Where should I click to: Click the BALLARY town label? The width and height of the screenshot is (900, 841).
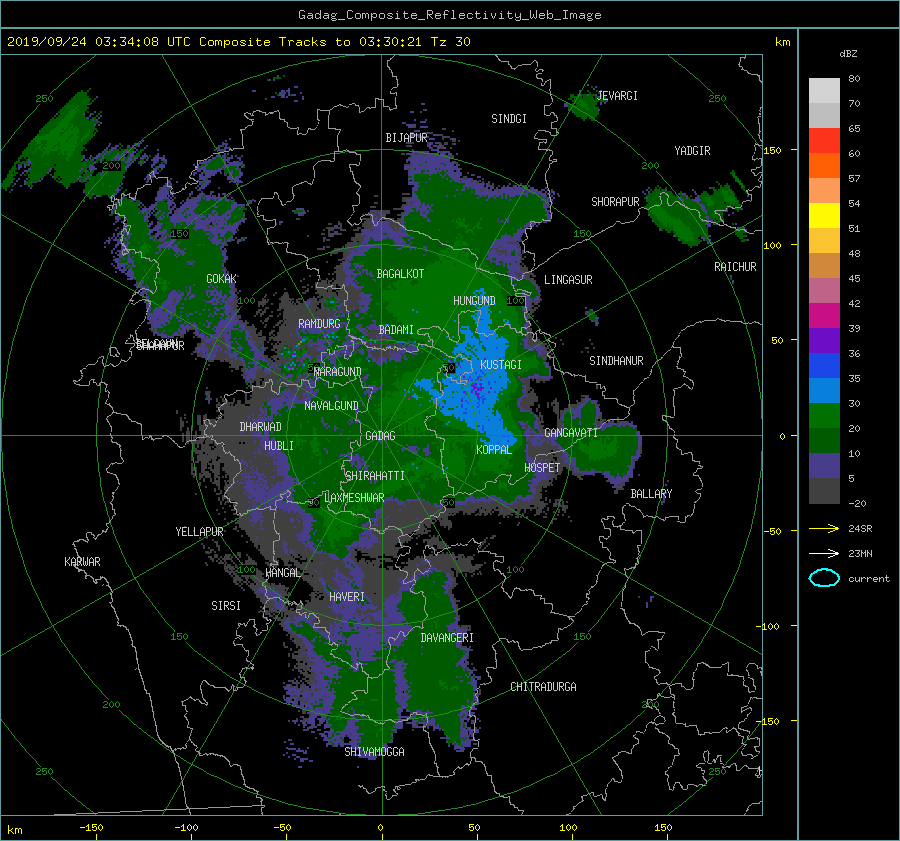point(651,494)
